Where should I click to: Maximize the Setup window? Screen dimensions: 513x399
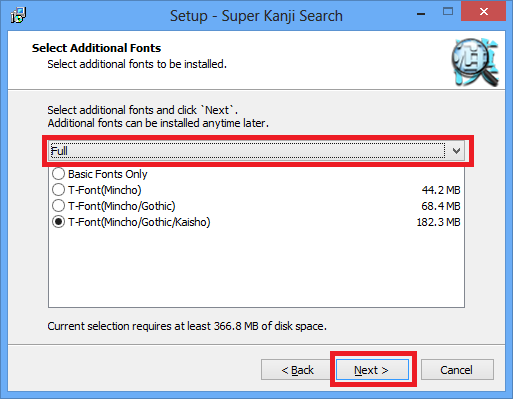pos(448,12)
